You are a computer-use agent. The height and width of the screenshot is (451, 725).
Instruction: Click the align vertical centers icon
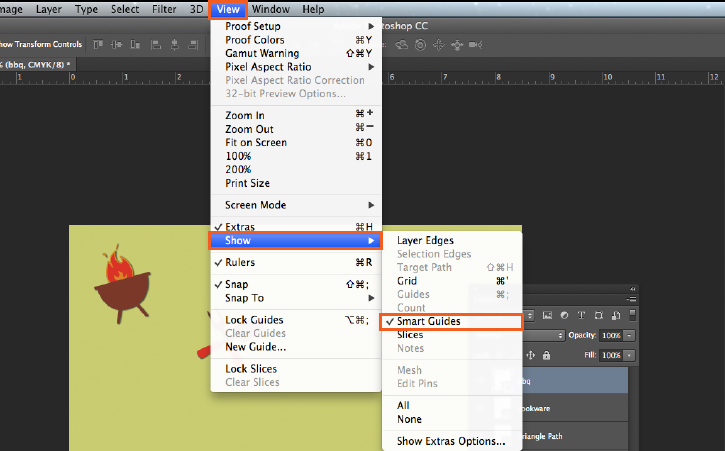[117, 44]
